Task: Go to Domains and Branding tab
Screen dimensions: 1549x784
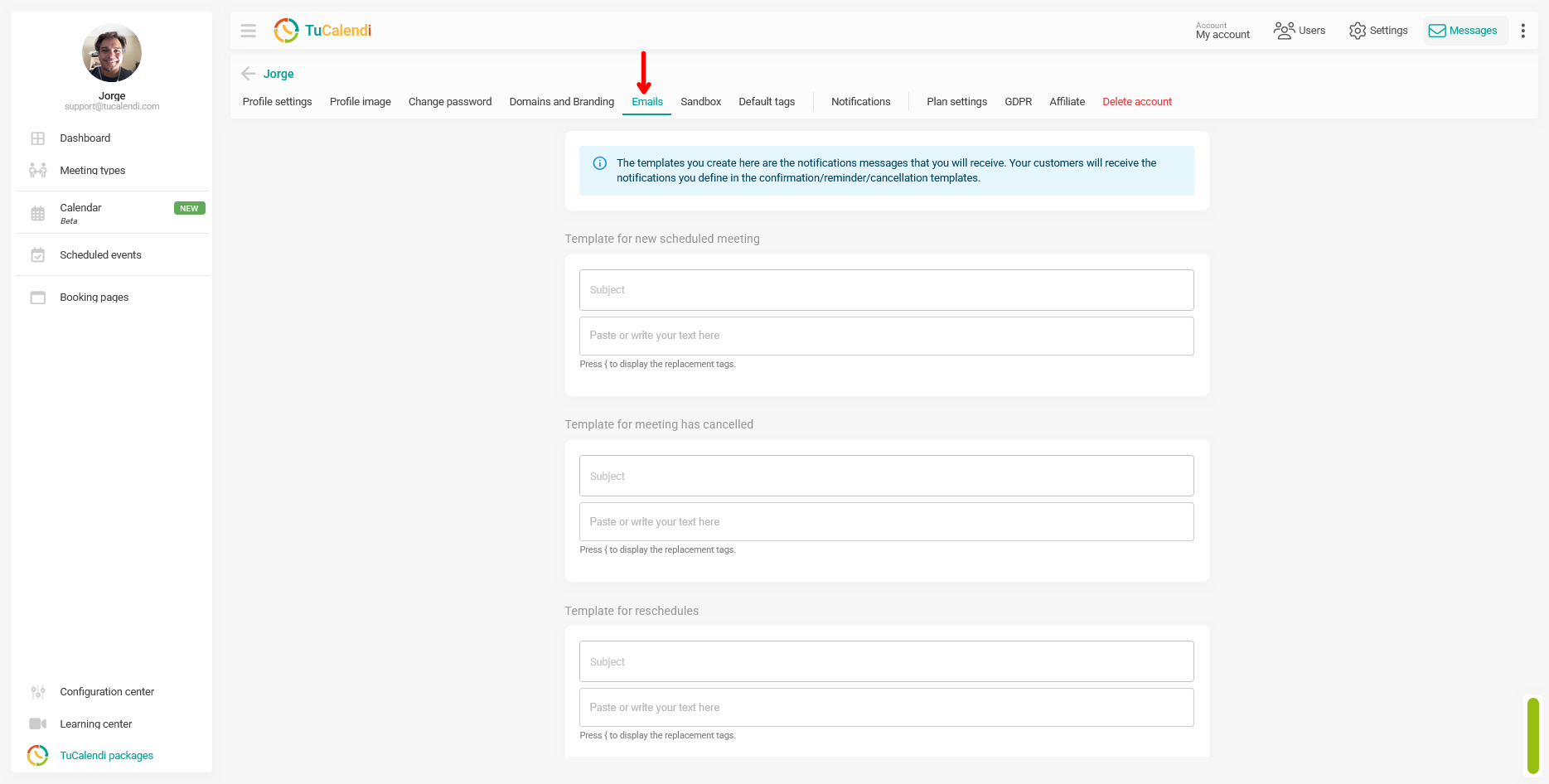Action: pos(562,102)
